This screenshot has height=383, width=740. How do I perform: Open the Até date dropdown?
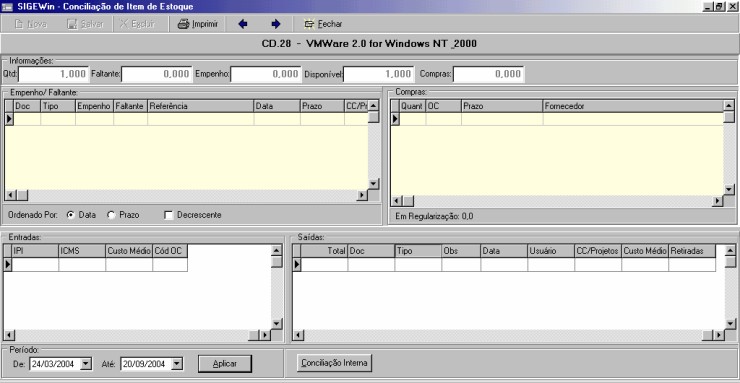177,364
